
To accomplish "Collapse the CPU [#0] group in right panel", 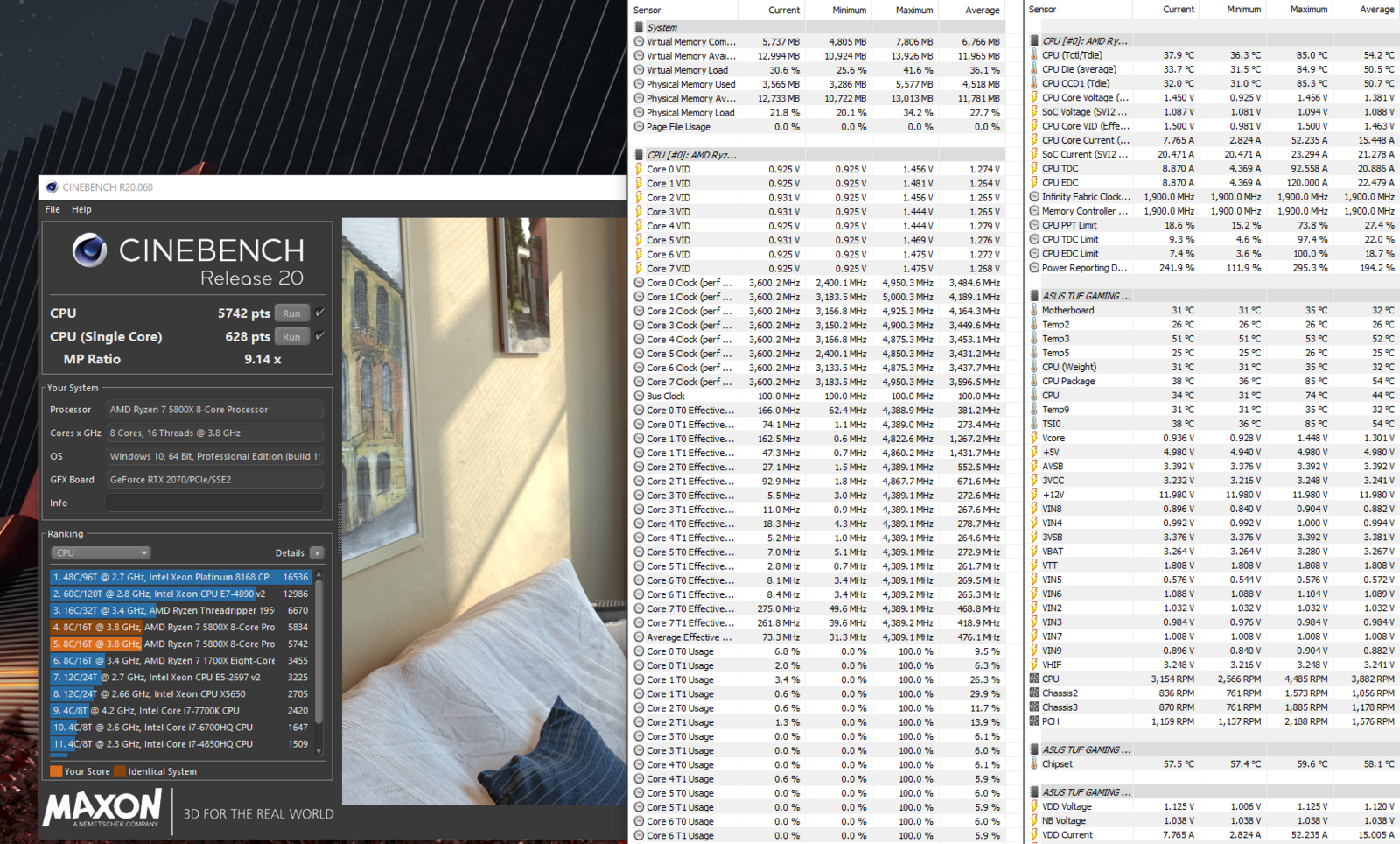I will 1034,40.
